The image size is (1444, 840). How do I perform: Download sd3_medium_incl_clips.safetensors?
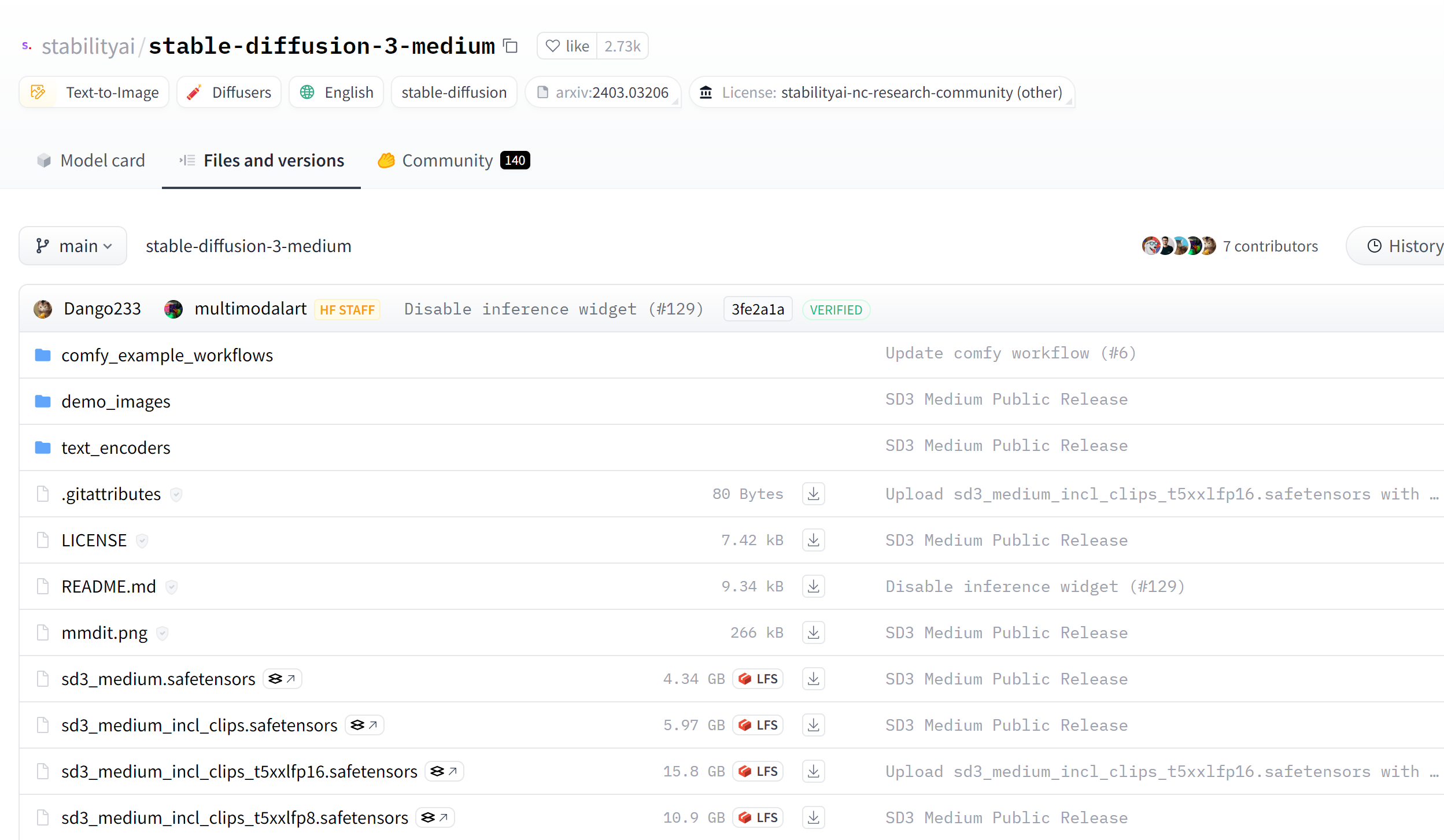pos(813,725)
